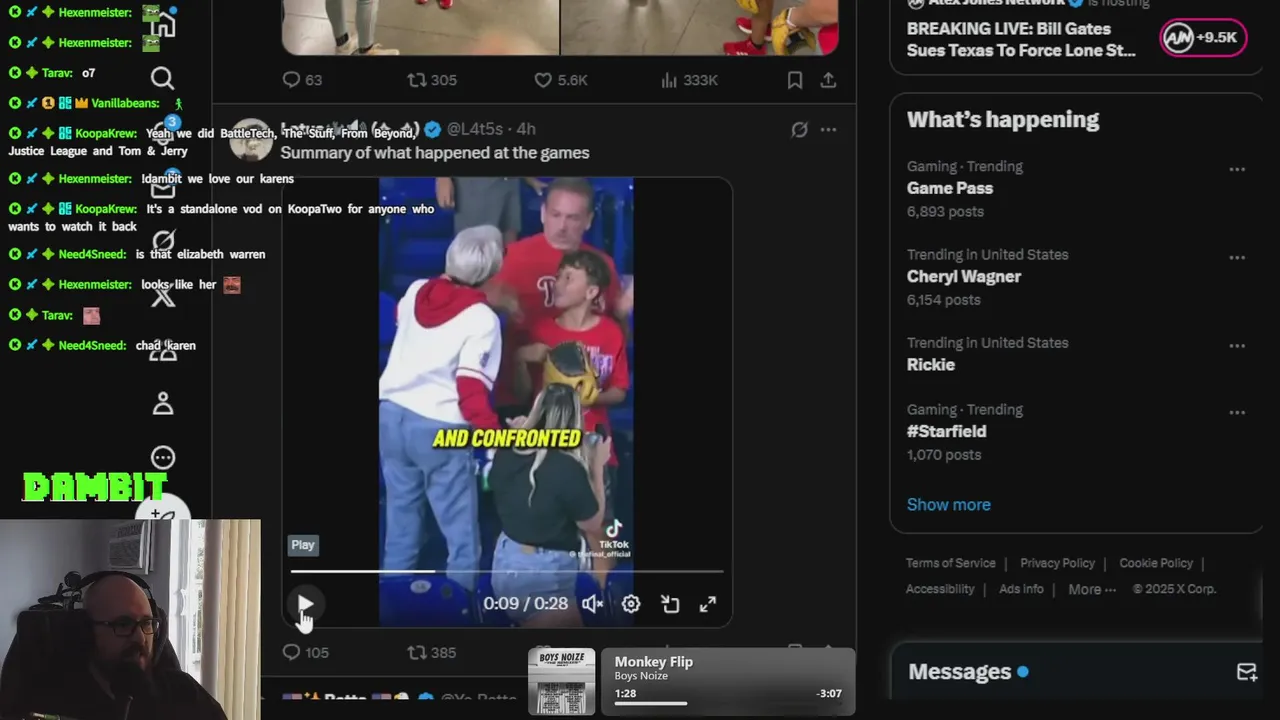Open options for Game Pass trend
The image size is (1280, 720).
point(1237,169)
